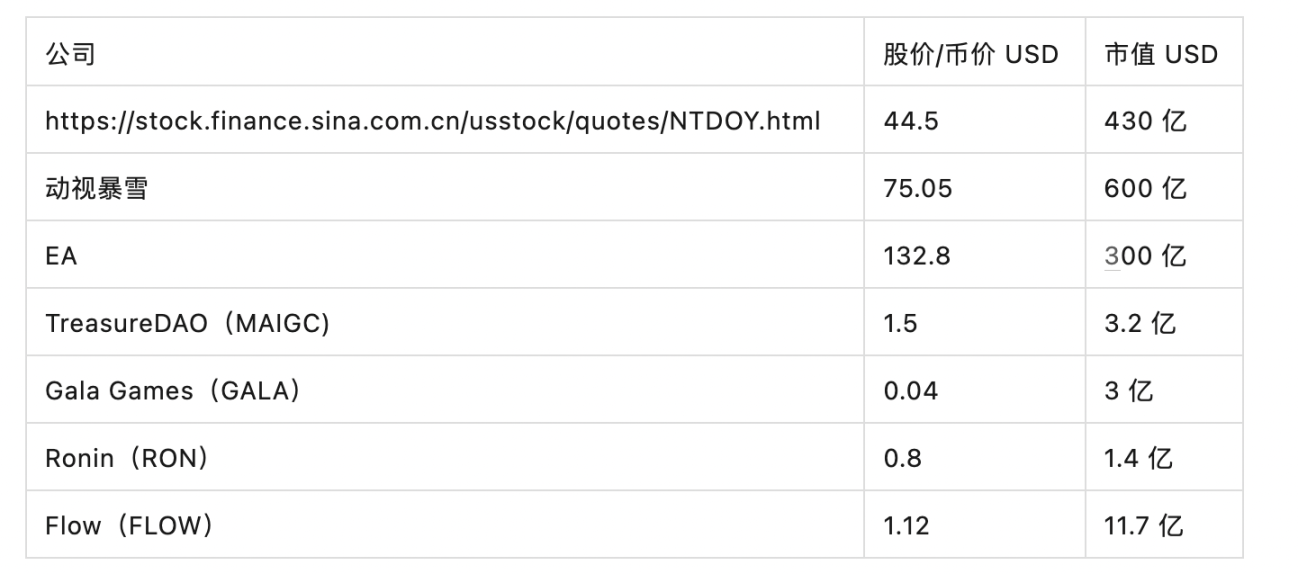
Task: Select the EA company cell
Action: point(61,256)
